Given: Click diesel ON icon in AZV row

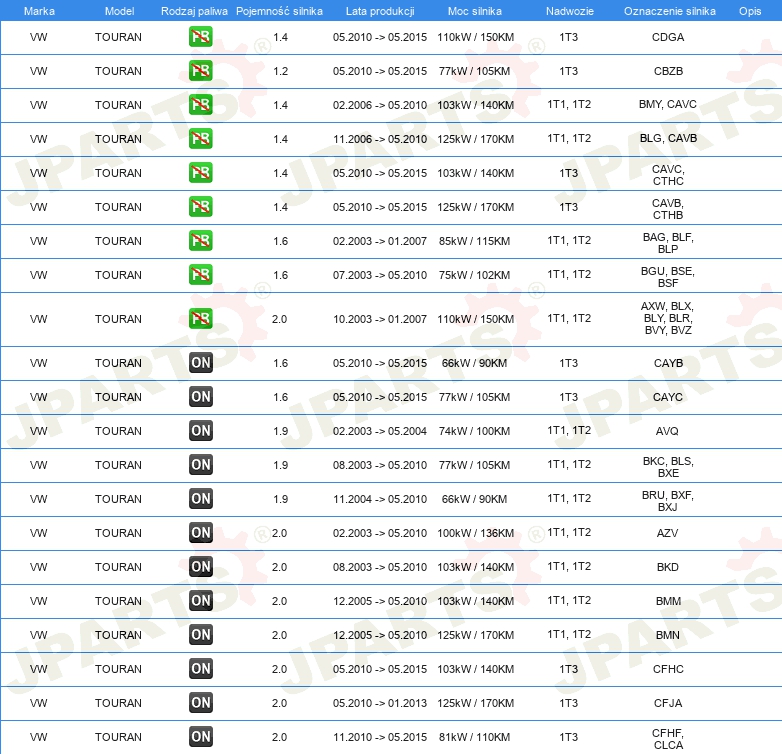Looking at the screenshot, I should tap(201, 533).
